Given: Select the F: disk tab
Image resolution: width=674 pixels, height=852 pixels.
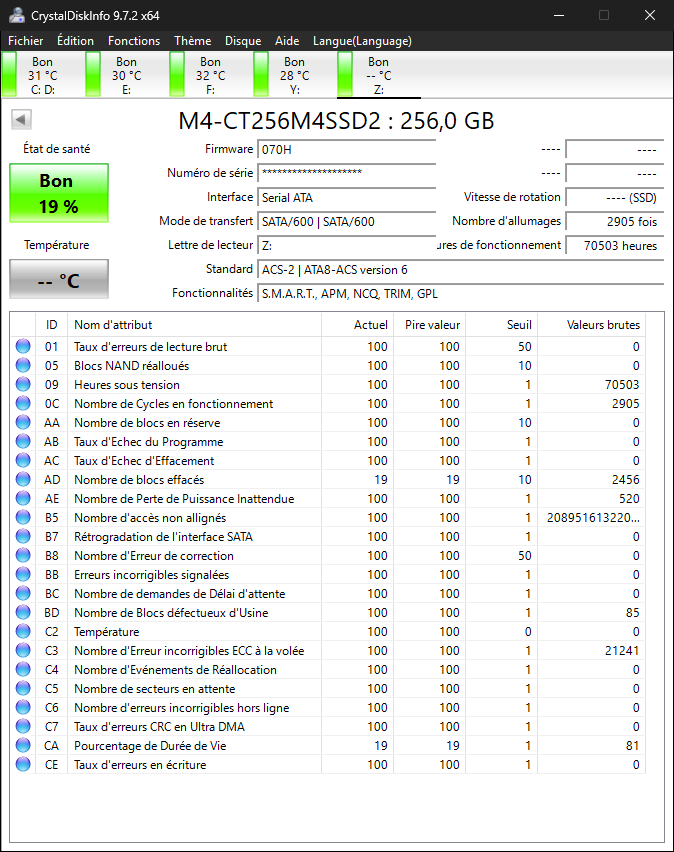Looking at the screenshot, I should pos(210,76).
